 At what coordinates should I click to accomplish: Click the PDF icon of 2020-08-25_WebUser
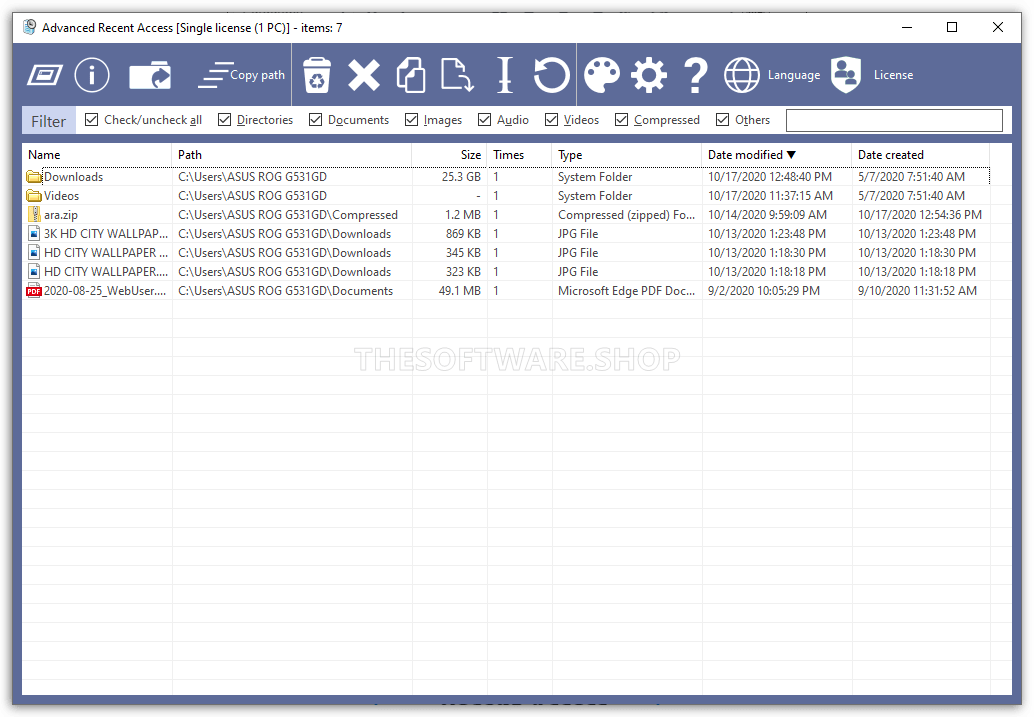coord(34,291)
